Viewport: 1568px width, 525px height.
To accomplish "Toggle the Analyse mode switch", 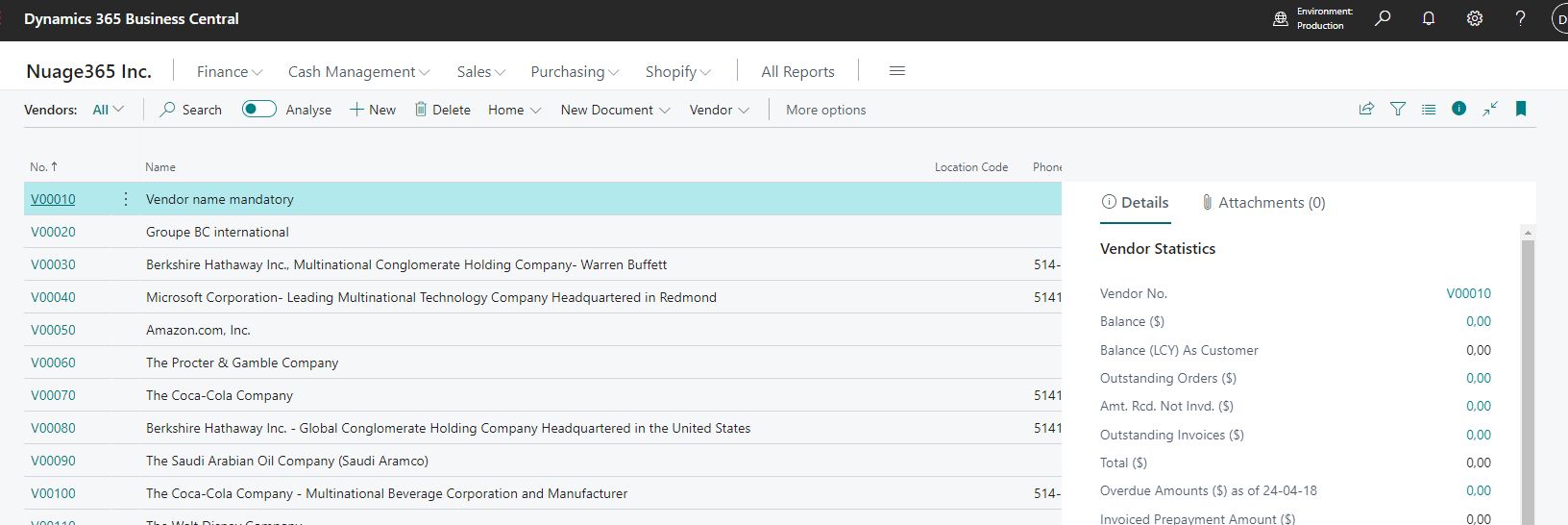I will click(x=258, y=110).
